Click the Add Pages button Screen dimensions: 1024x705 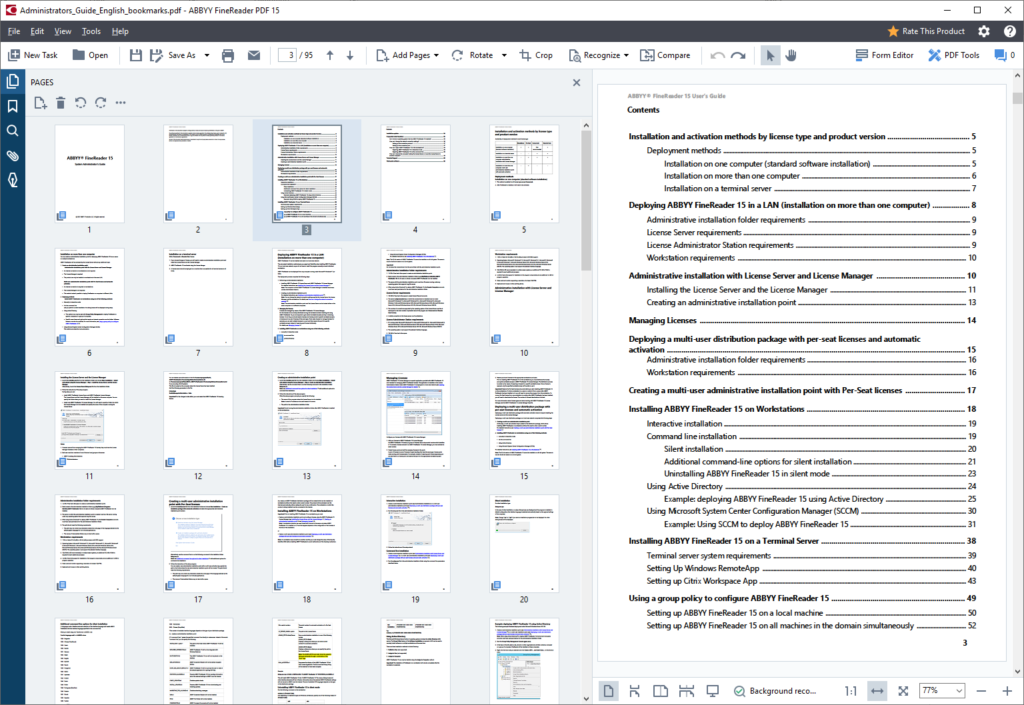[x=403, y=55]
